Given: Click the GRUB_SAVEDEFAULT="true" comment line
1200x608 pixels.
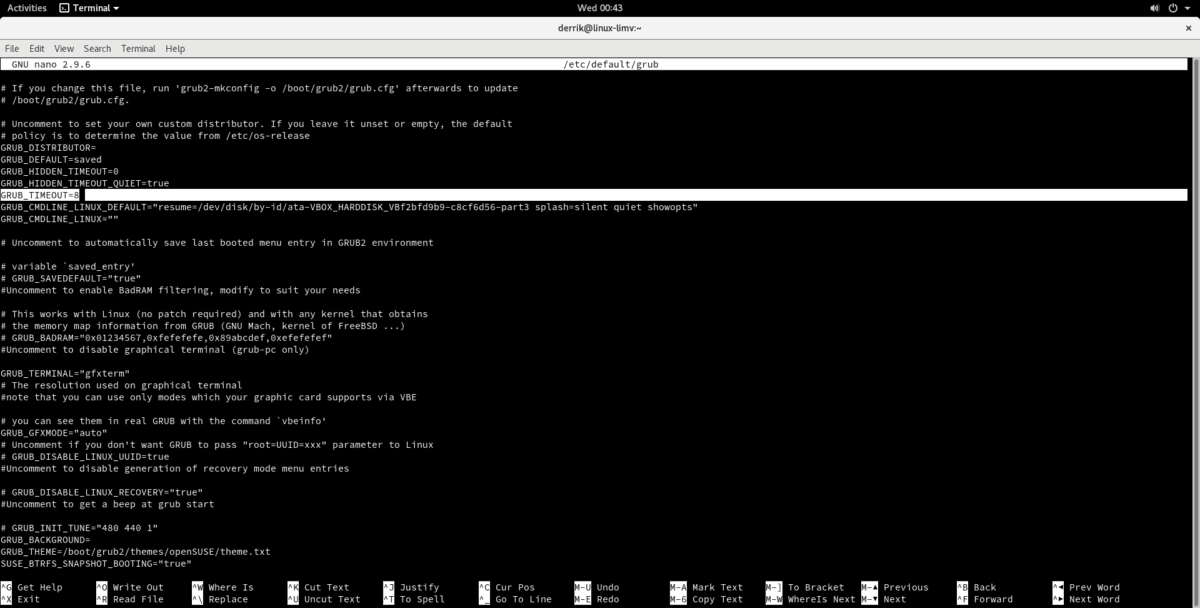Looking at the screenshot, I should (x=71, y=278).
